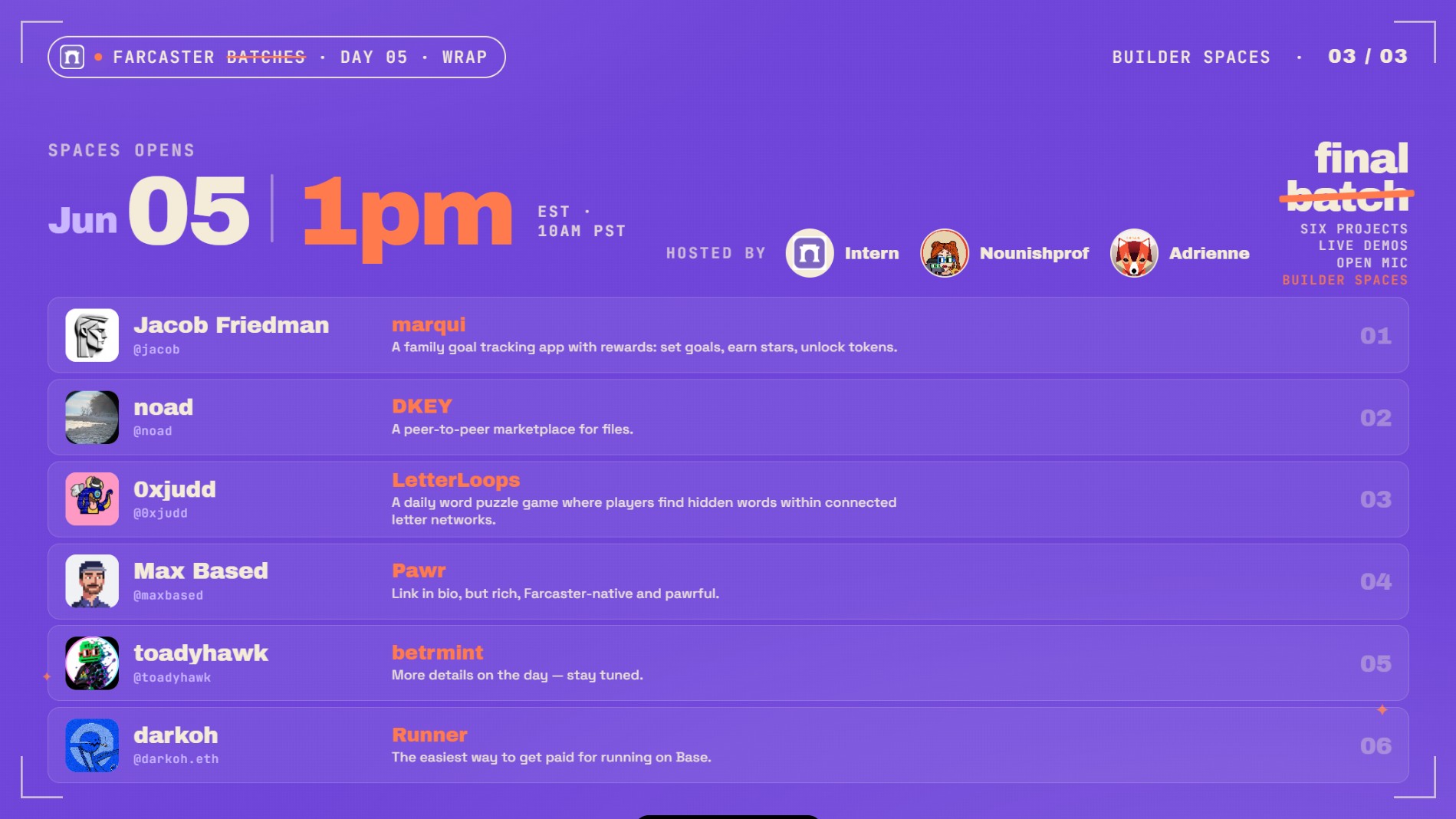Click the 10AM PST time zone text

[582, 231]
